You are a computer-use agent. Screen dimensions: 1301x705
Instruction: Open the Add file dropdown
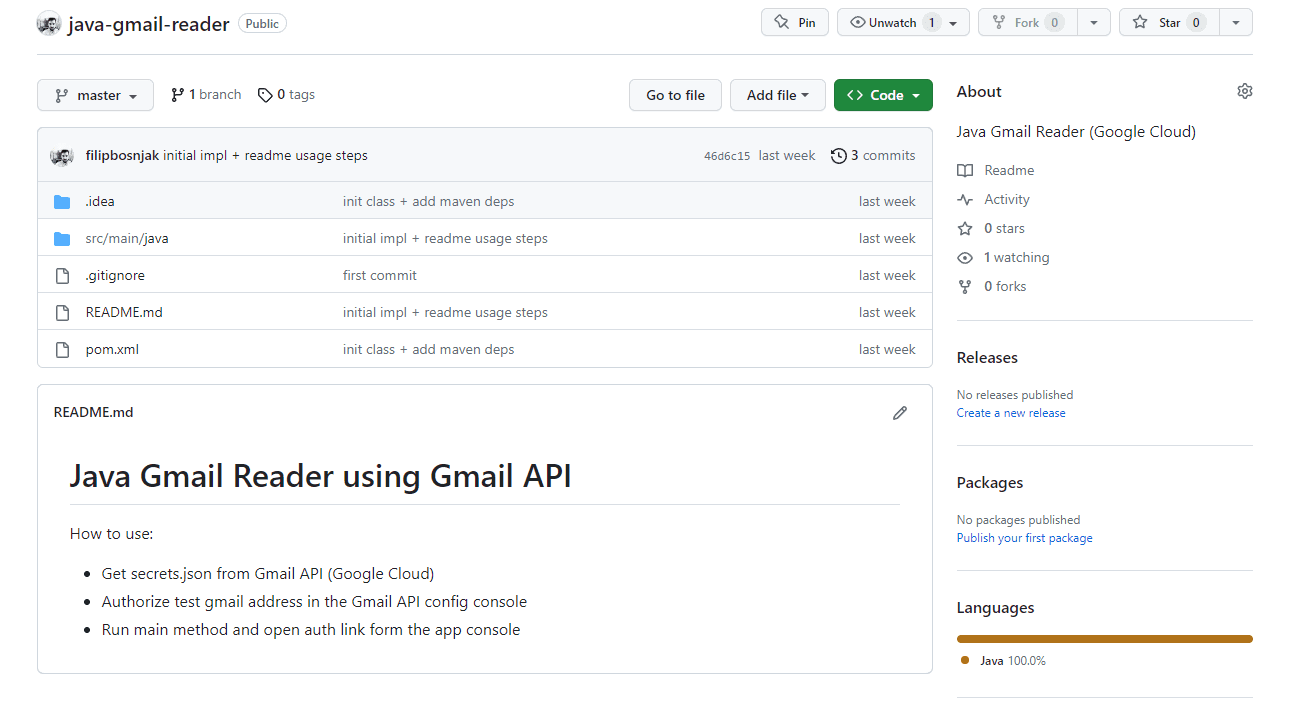point(777,95)
